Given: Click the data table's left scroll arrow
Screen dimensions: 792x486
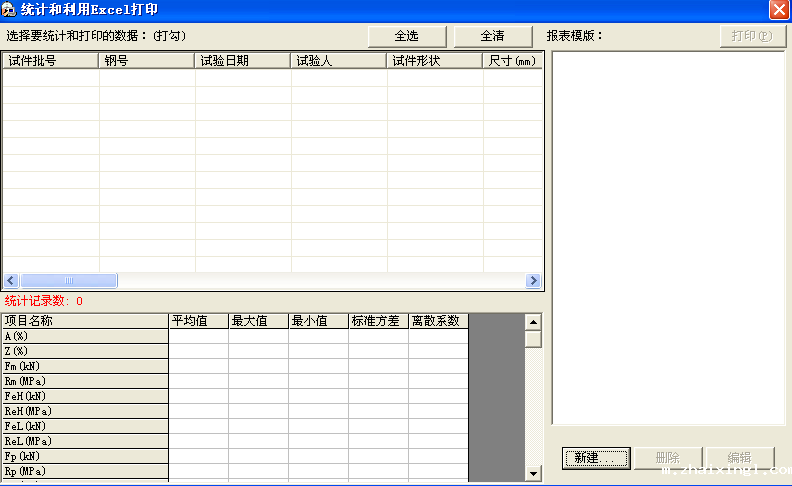Looking at the screenshot, I should [x=11, y=281].
